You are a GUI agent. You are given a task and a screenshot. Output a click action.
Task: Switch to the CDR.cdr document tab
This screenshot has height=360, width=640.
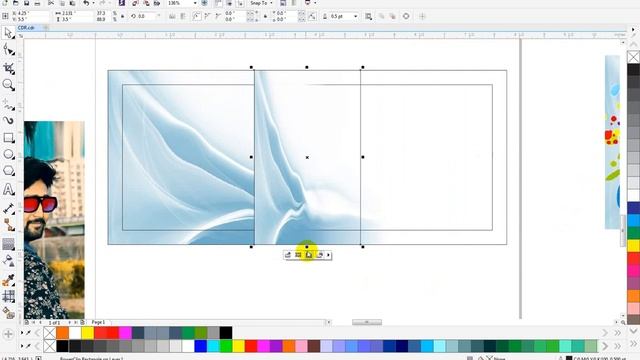pyautogui.click(x=26, y=28)
